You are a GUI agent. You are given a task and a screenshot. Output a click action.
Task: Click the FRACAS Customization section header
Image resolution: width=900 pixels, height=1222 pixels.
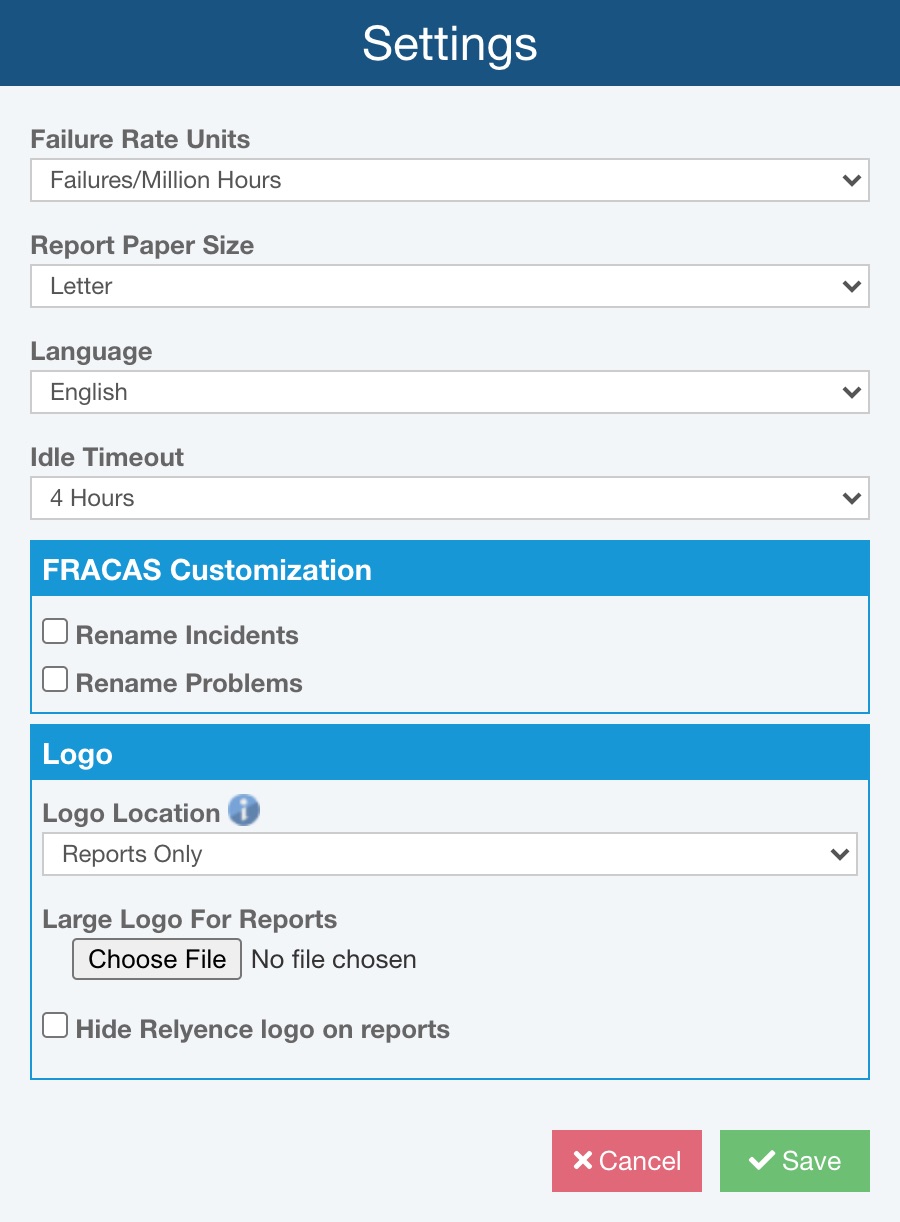(x=449, y=569)
